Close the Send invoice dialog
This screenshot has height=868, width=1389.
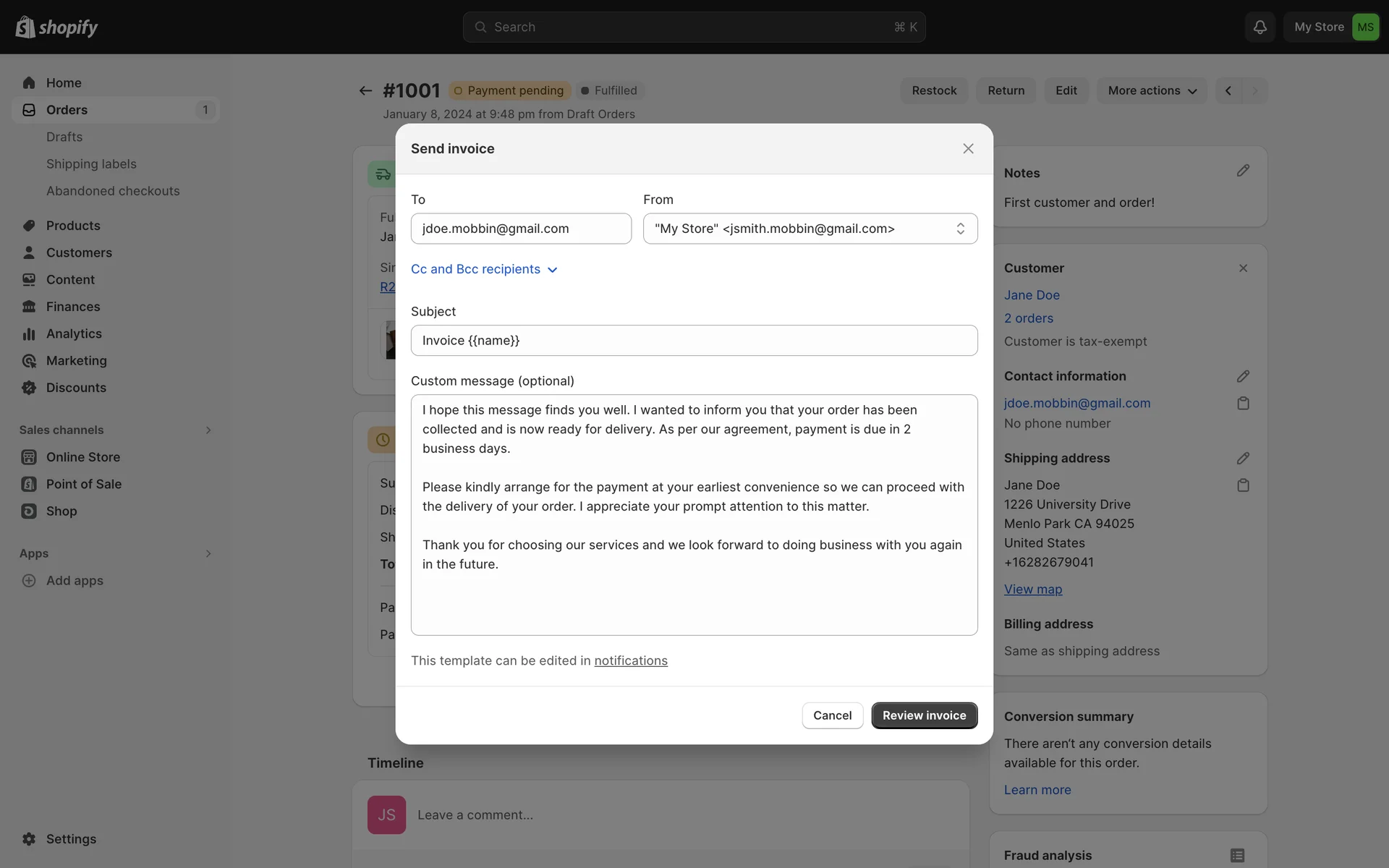968,148
